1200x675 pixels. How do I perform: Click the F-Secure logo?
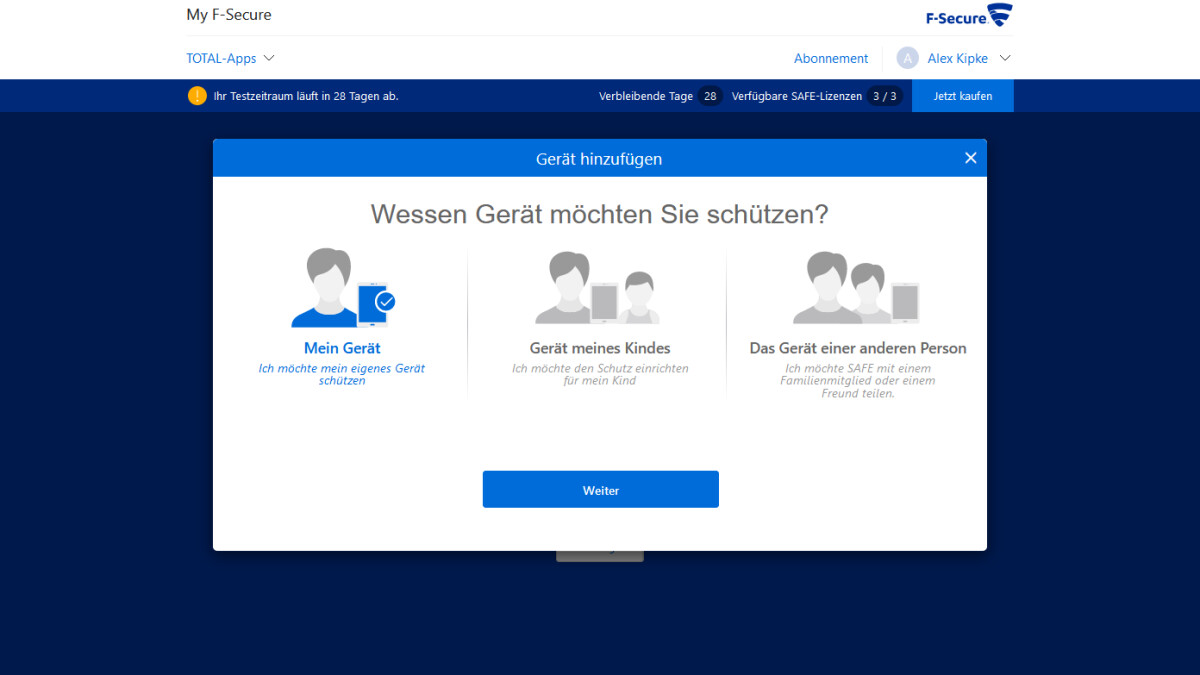click(969, 16)
